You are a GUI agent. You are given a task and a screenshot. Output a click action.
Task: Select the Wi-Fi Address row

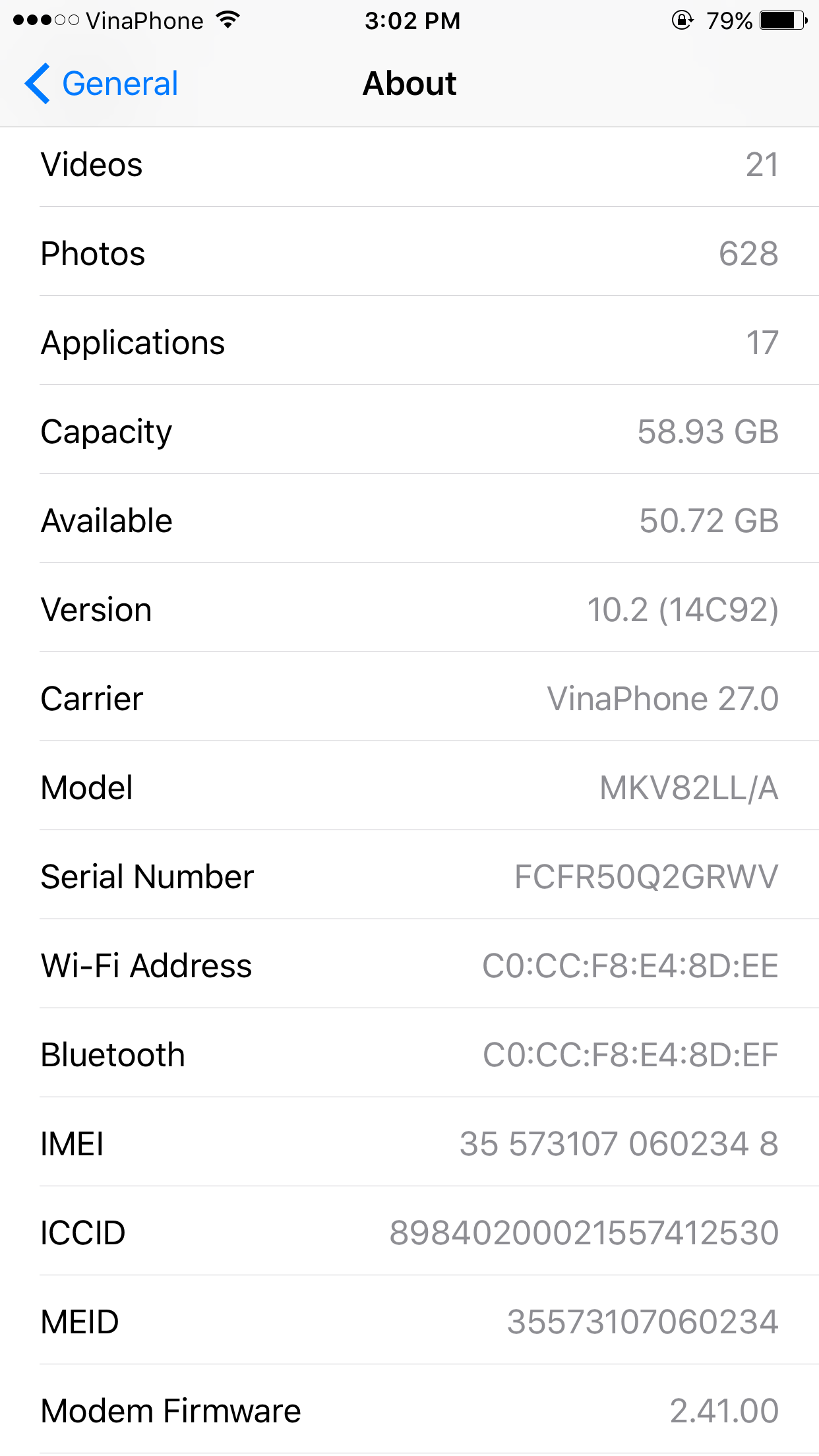click(x=409, y=966)
